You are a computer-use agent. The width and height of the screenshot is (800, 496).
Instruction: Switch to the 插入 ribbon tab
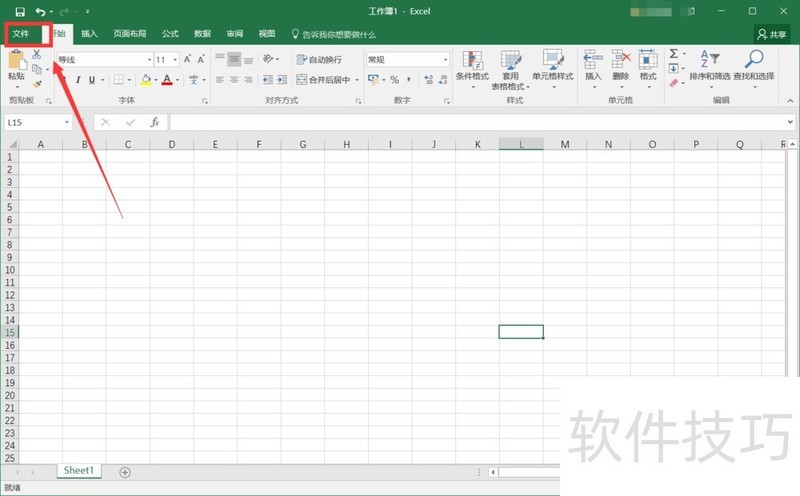[89, 34]
